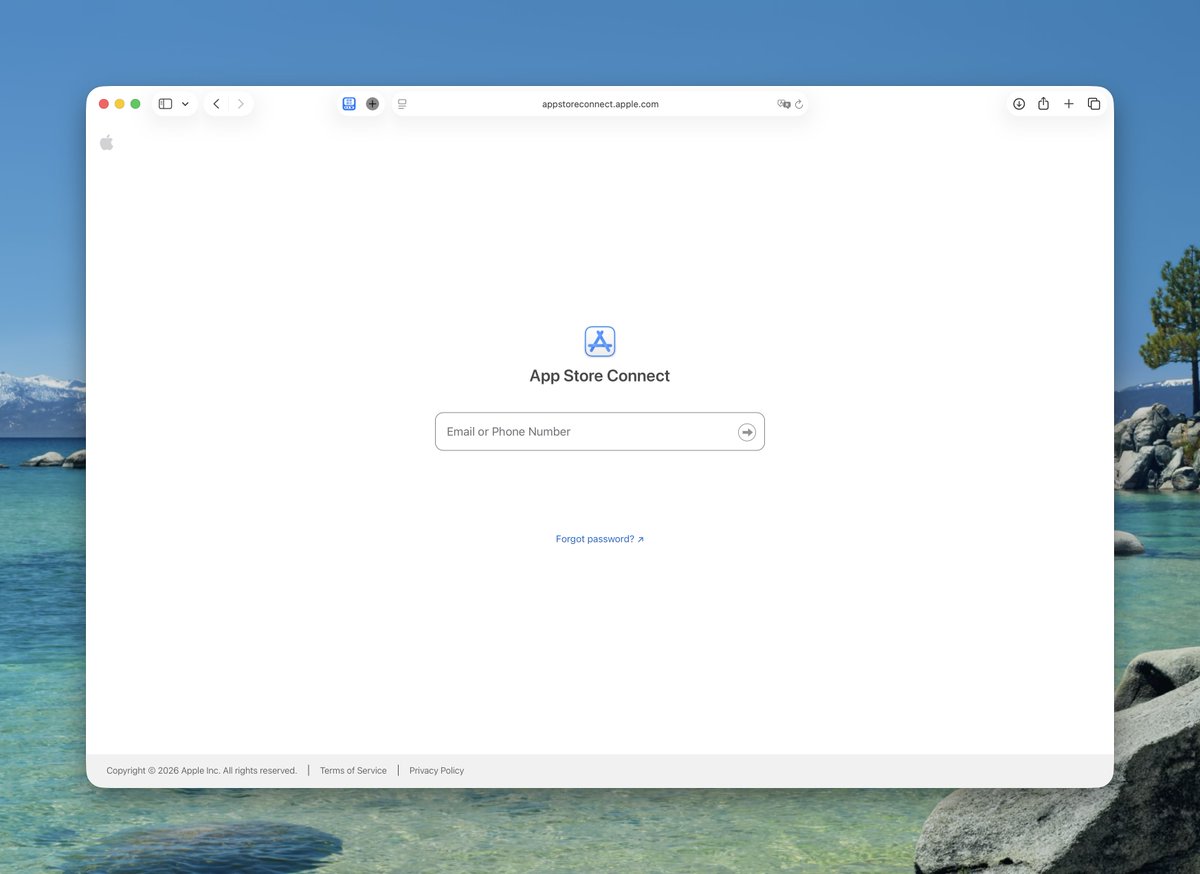1200x874 pixels.
Task: Click the Copyright 2026 Apple Inc. text
Action: 202,771
